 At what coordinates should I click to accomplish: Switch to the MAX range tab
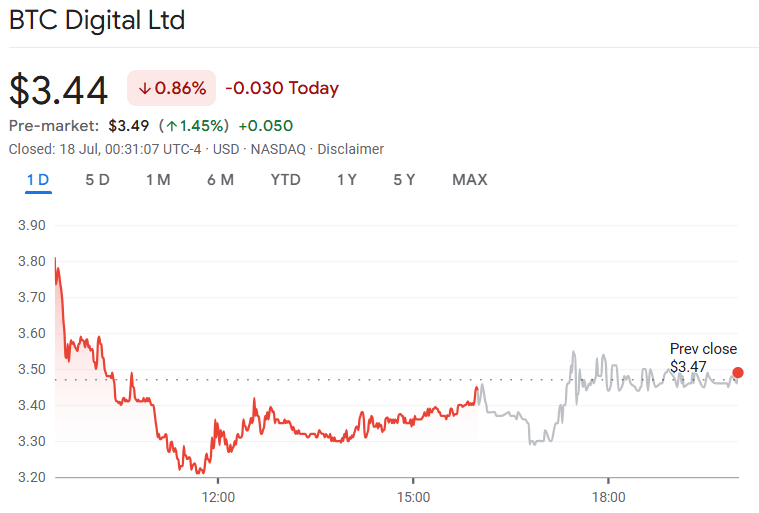(470, 180)
